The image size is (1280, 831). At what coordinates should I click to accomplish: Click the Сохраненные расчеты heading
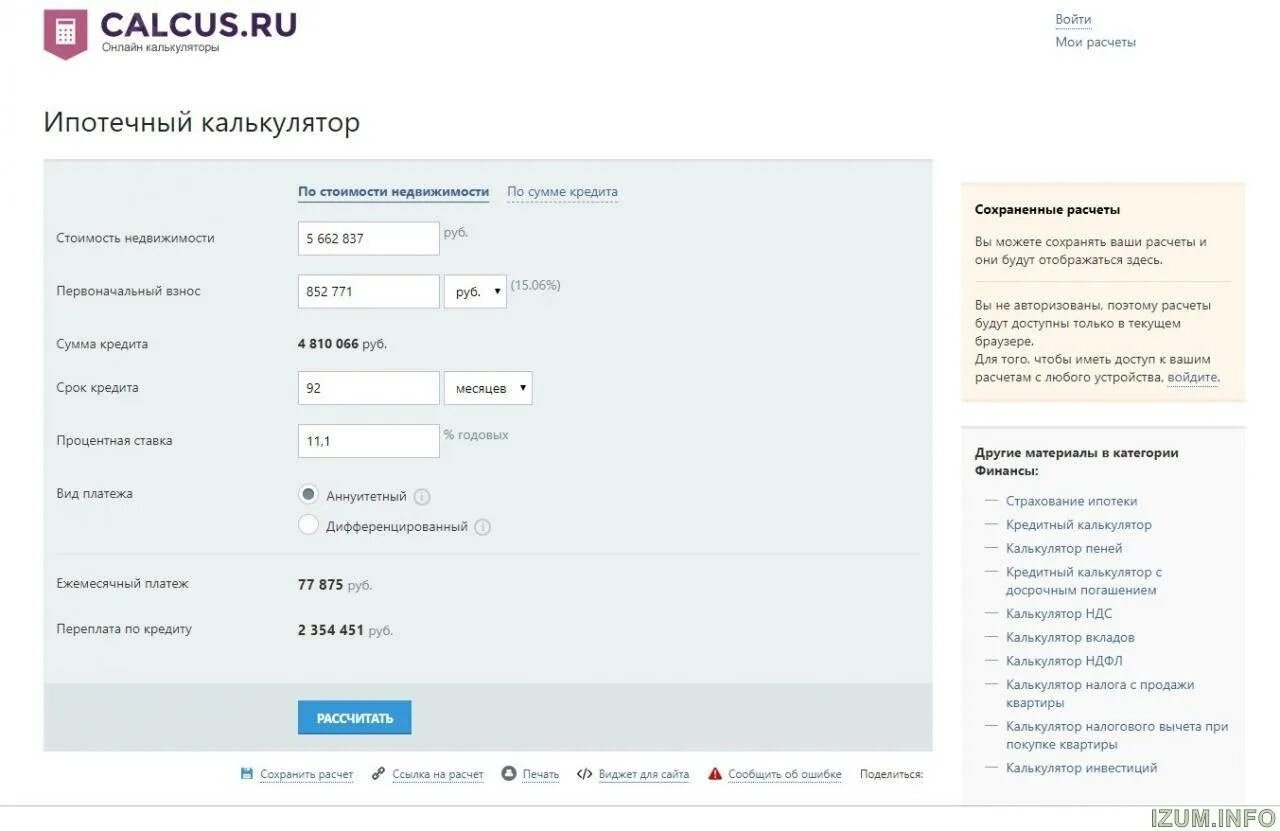[1047, 210]
